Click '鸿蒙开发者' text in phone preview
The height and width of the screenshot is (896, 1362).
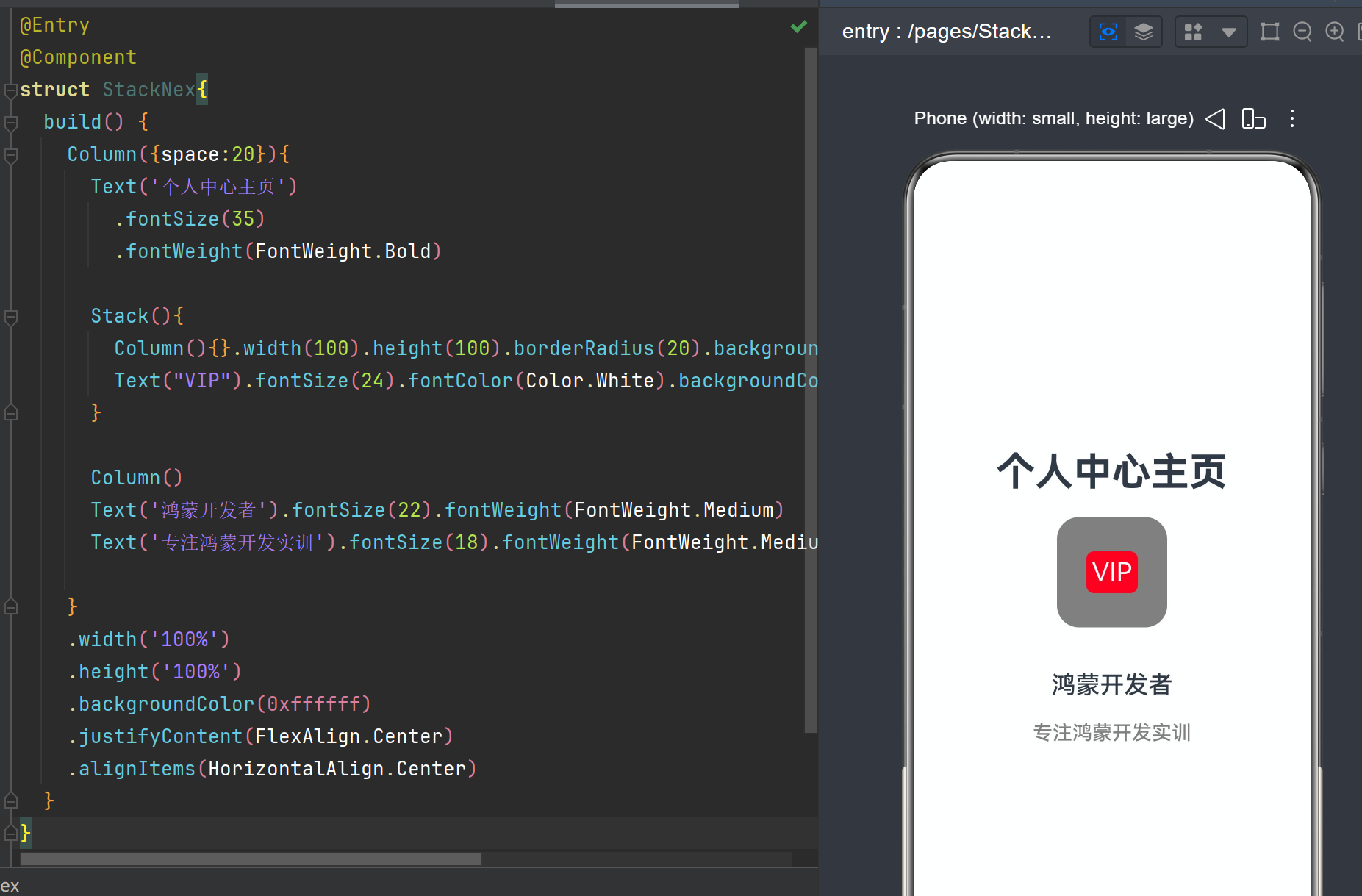point(1111,684)
